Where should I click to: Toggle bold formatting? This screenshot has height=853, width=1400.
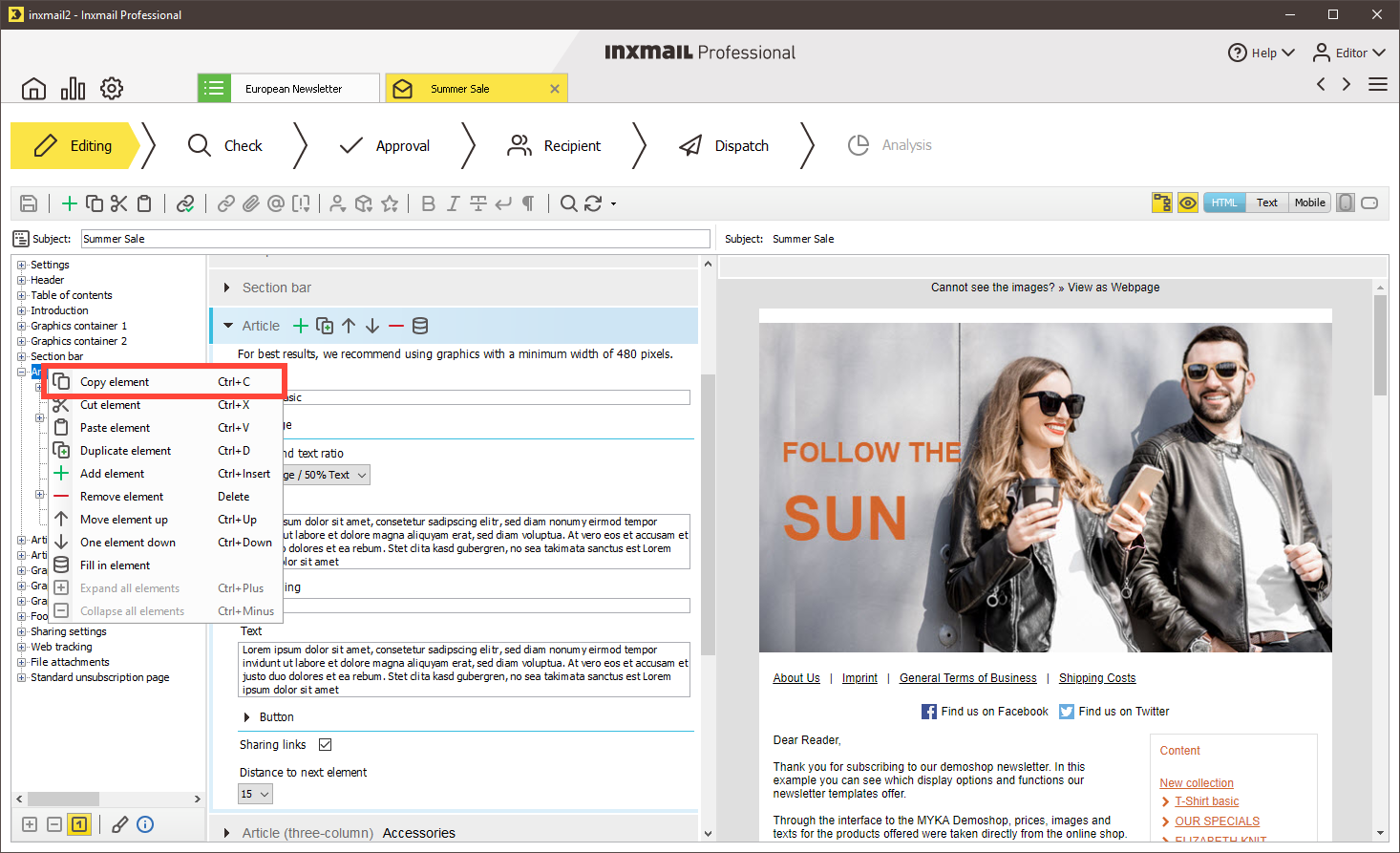click(429, 203)
